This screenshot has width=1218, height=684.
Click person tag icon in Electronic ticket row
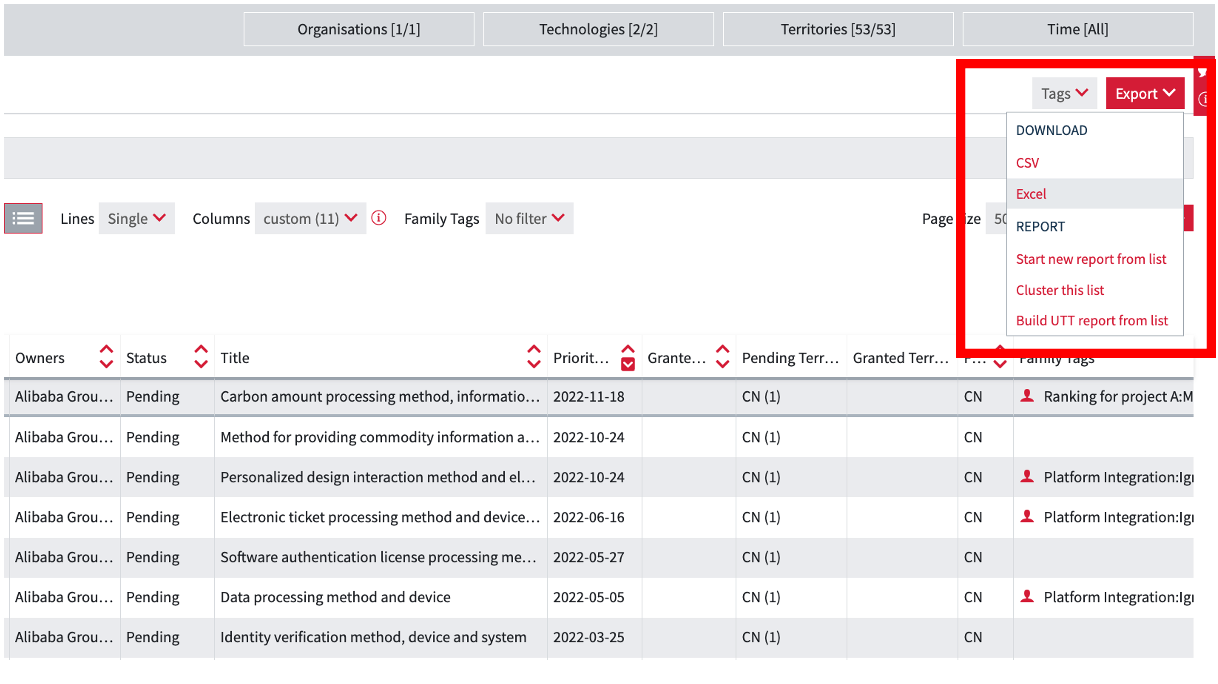click(x=1027, y=517)
